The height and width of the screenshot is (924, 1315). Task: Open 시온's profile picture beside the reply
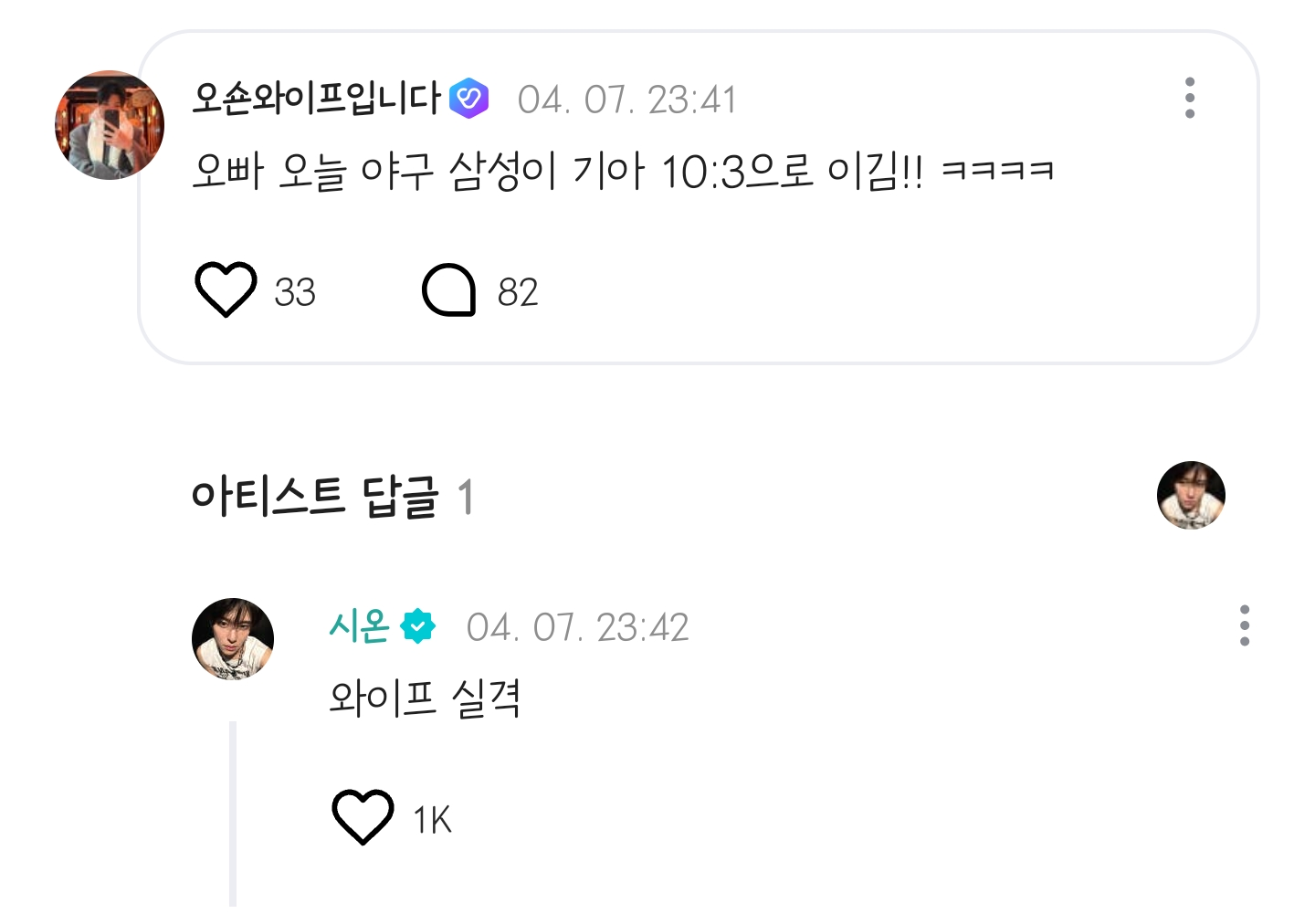tap(233, 639)
